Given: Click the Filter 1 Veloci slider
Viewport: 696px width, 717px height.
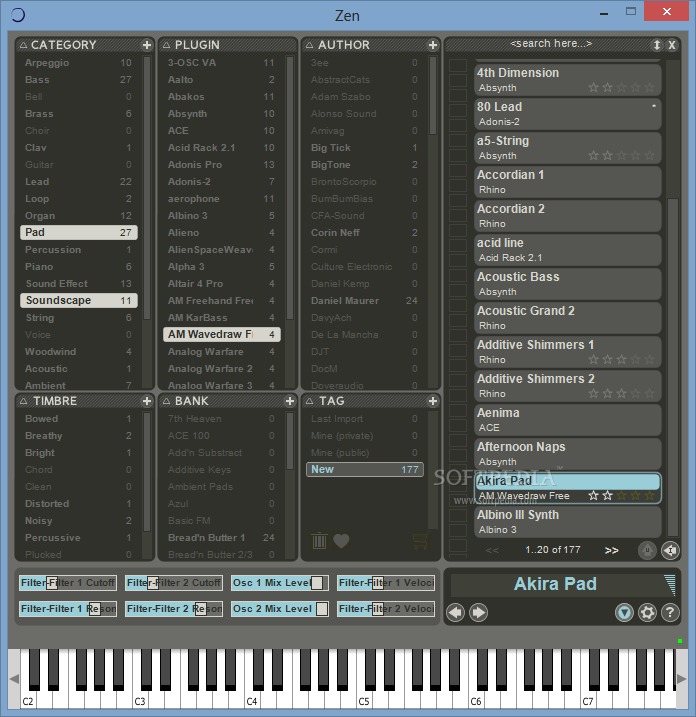Looking at the screenshot, I should (385, 583).
